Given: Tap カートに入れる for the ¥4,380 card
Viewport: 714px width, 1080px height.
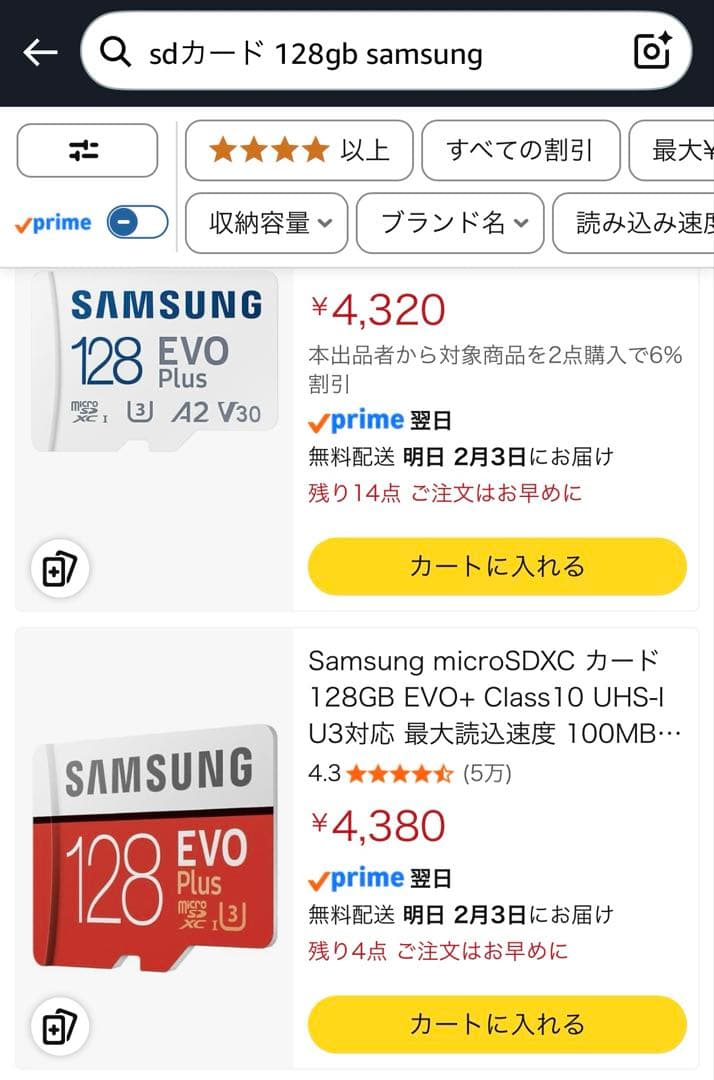Looking at the screenshot, I should [497, 1025].
